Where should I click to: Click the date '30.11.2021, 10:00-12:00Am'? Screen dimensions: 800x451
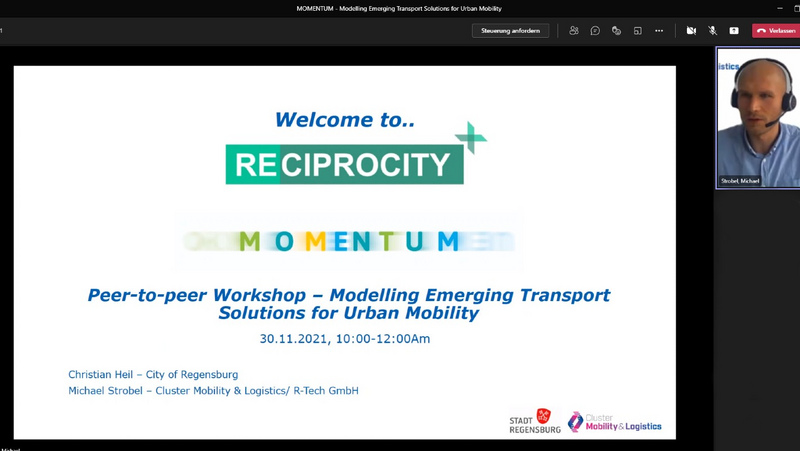pyautogui.click(x=345, y=339)
